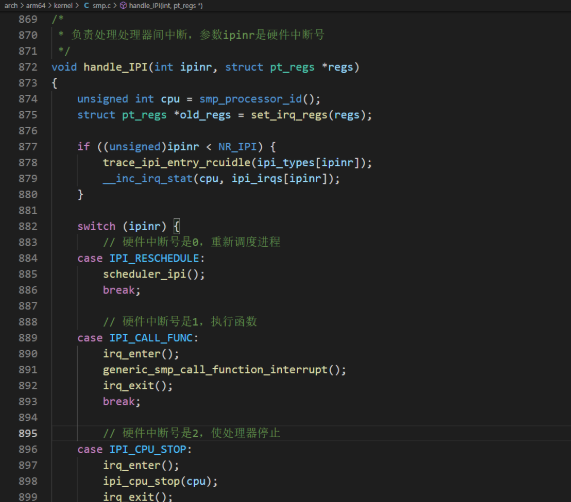Click the comment on line 883 about rescheduling
Viewport: 571px width, 502px height.
[x=192, y=242]
